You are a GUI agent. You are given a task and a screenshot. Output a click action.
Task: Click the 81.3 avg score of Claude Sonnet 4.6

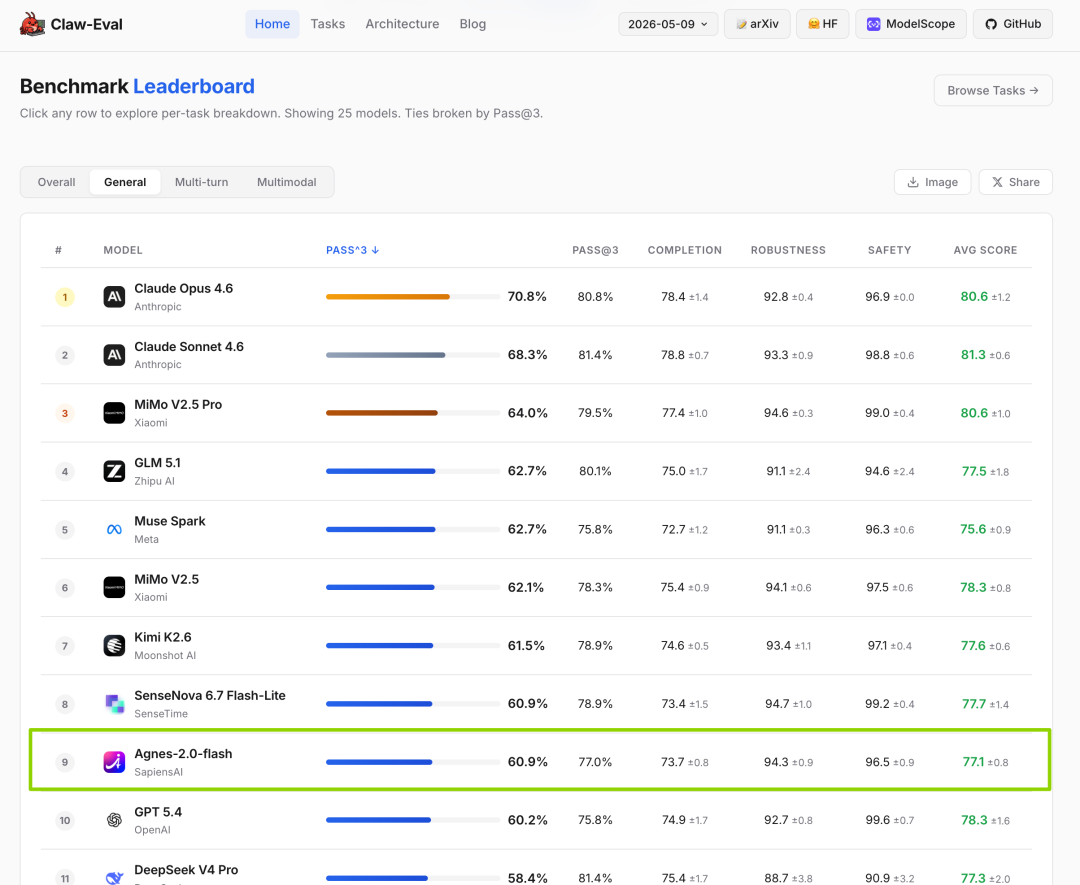(973, 355)
